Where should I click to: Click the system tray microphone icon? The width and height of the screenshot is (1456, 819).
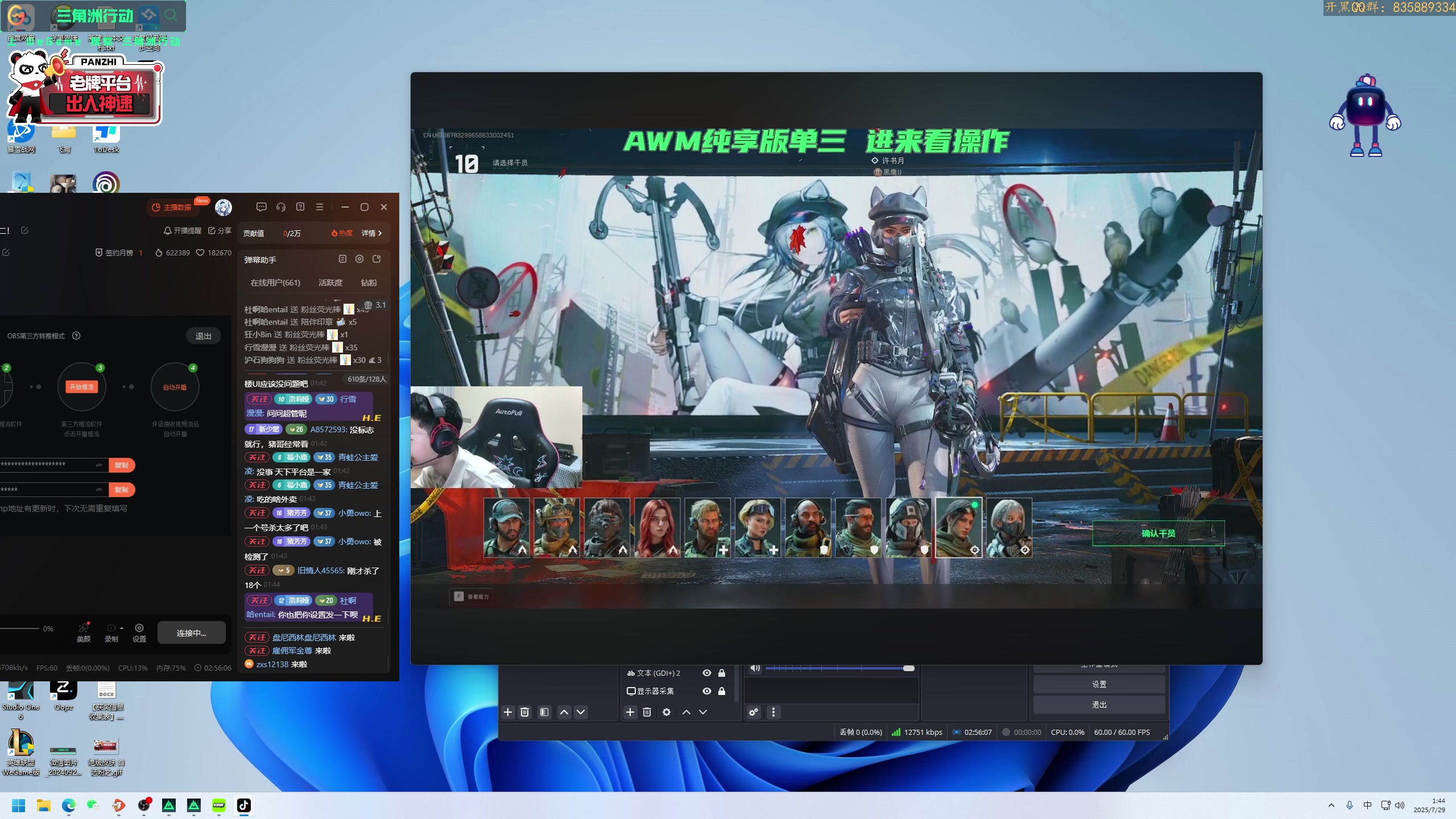pos(1349,805)
